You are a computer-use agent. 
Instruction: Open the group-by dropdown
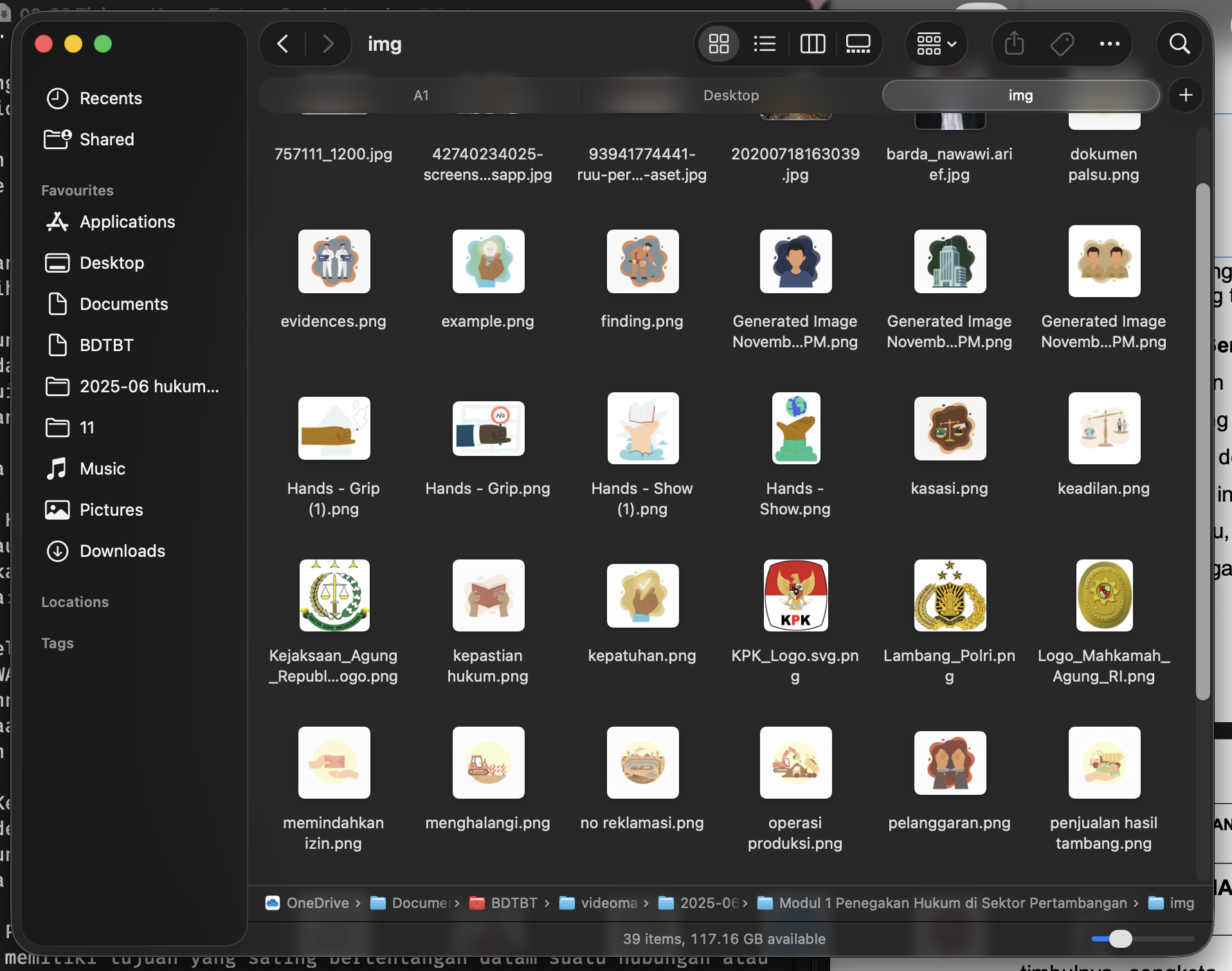pos(936,44)
